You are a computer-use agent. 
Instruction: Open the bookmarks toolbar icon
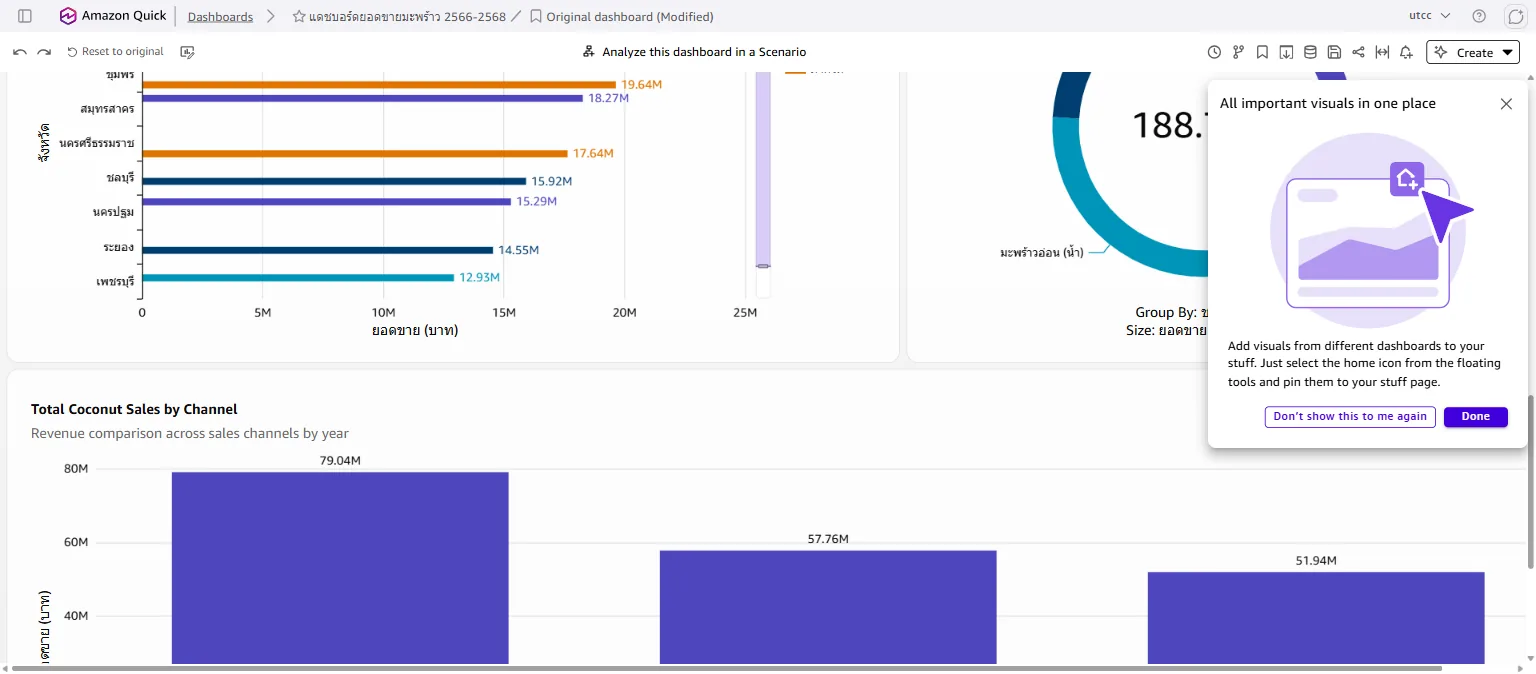click(1262, 52)
